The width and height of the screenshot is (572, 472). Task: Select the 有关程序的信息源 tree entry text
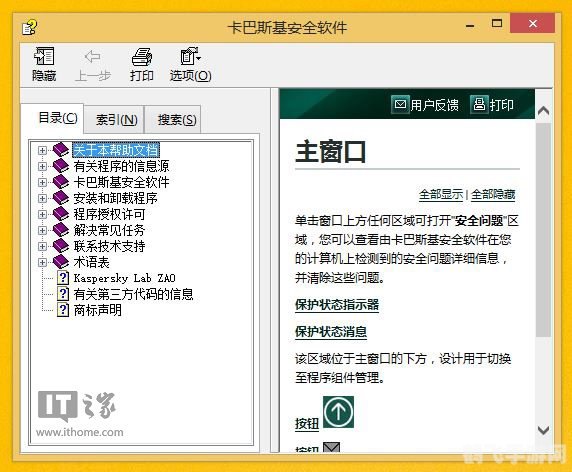point(121,166)
